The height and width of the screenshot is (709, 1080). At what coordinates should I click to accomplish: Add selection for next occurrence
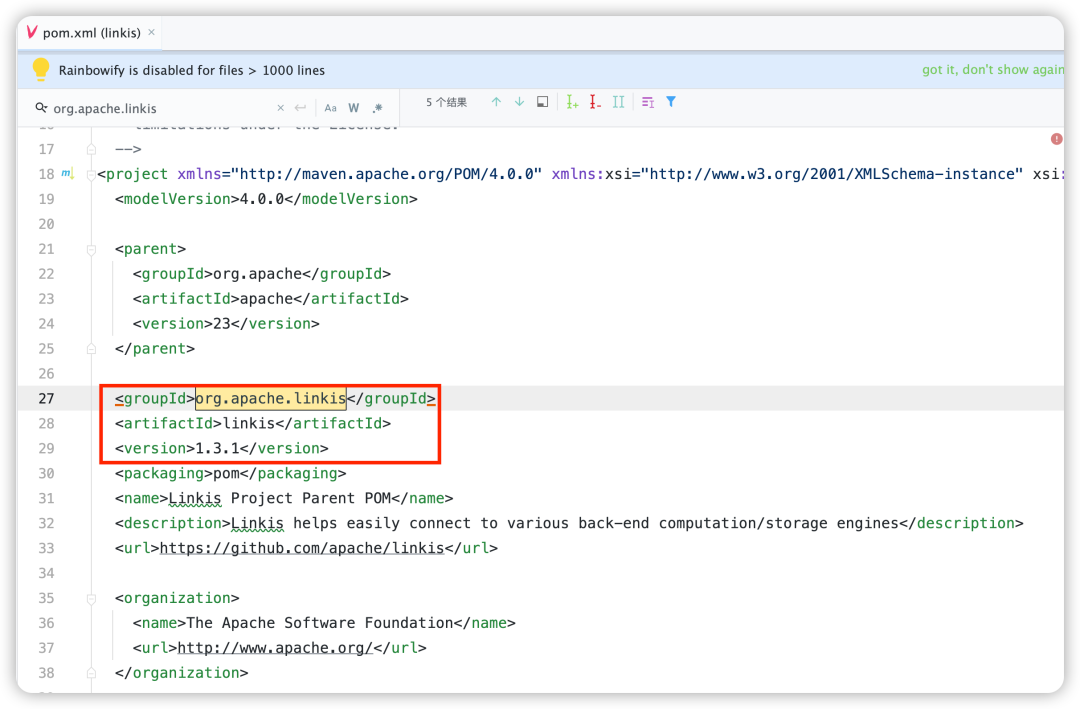pyautogui.click(x=572, y=102)
